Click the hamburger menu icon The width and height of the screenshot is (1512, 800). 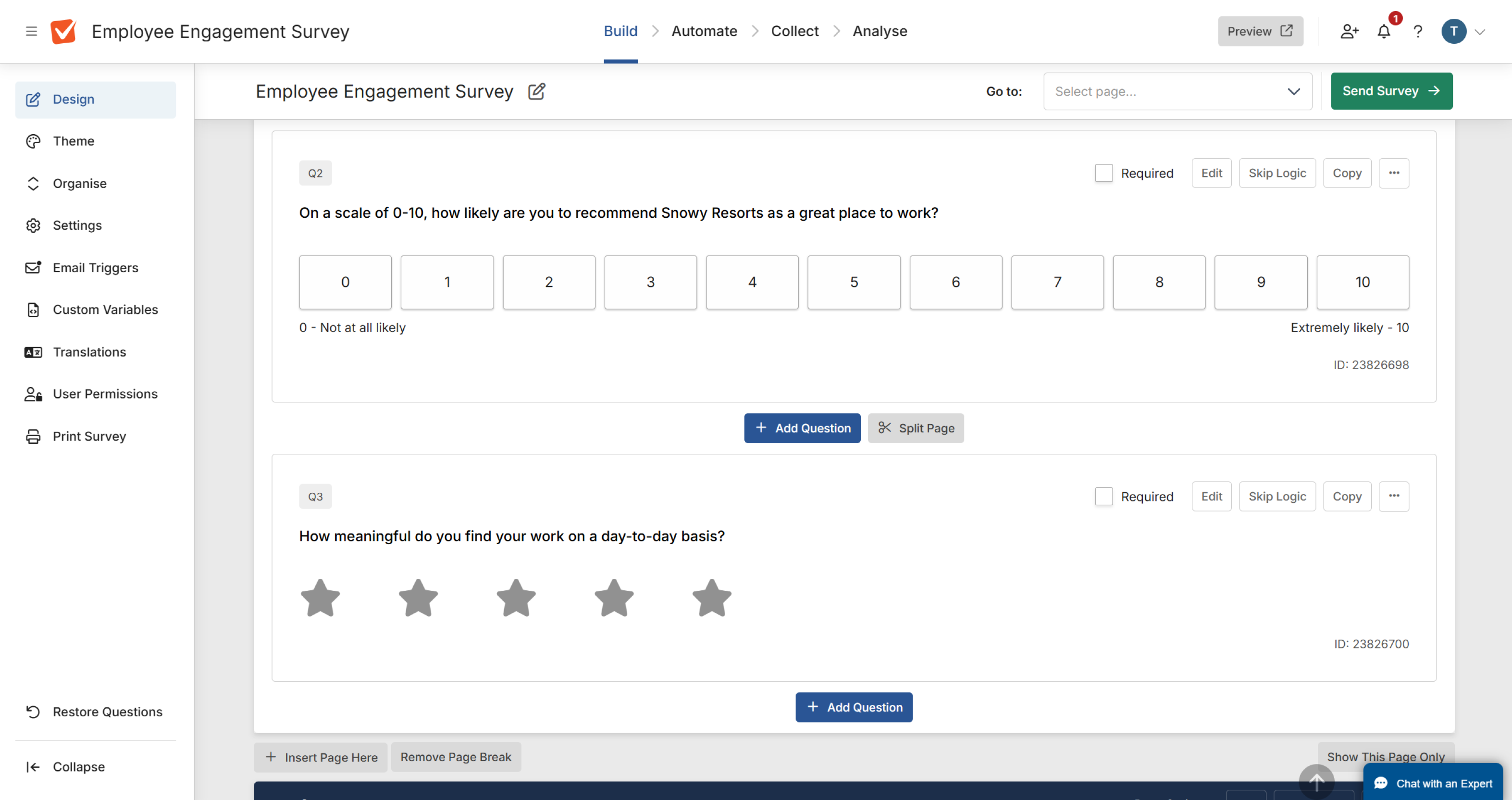pyautogui.click(x=31, y=31)
